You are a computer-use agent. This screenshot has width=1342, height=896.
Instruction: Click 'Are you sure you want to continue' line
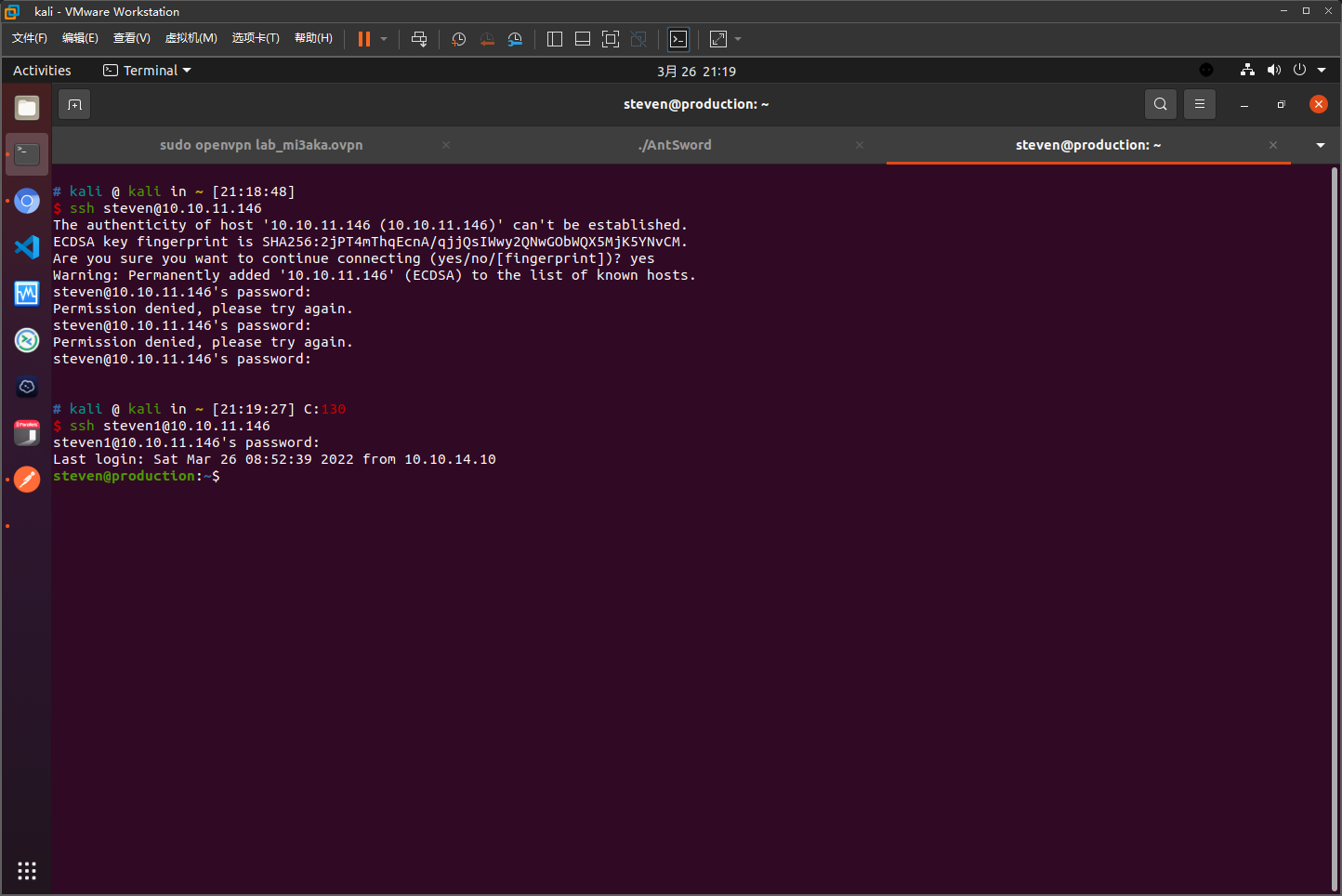click(354, 258)
